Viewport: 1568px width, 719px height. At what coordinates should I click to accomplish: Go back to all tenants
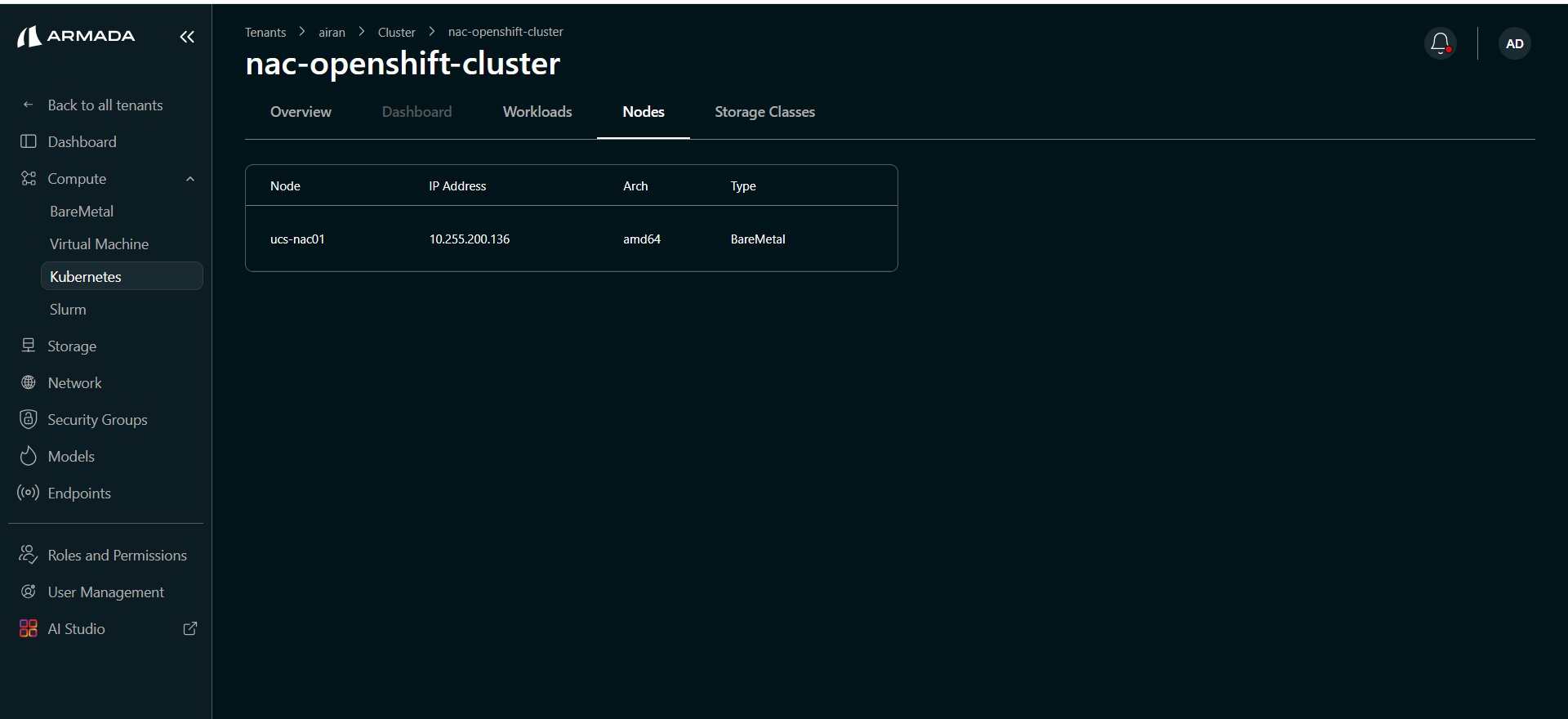105,105
